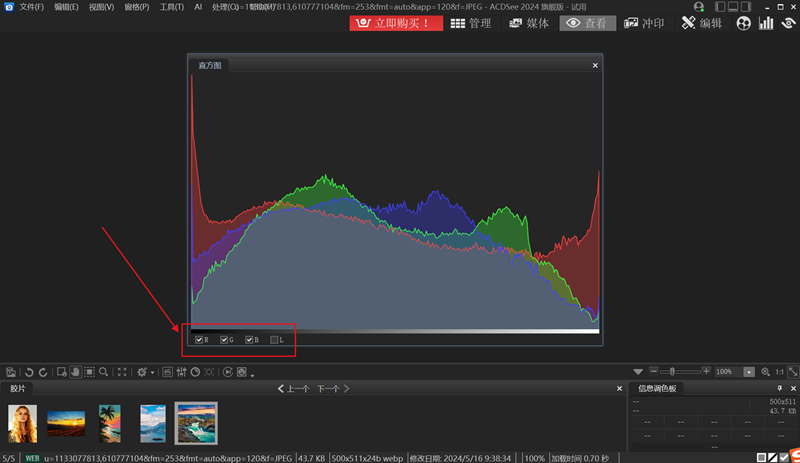Expand the triangle menu left of zoom slider

(638, 372)
